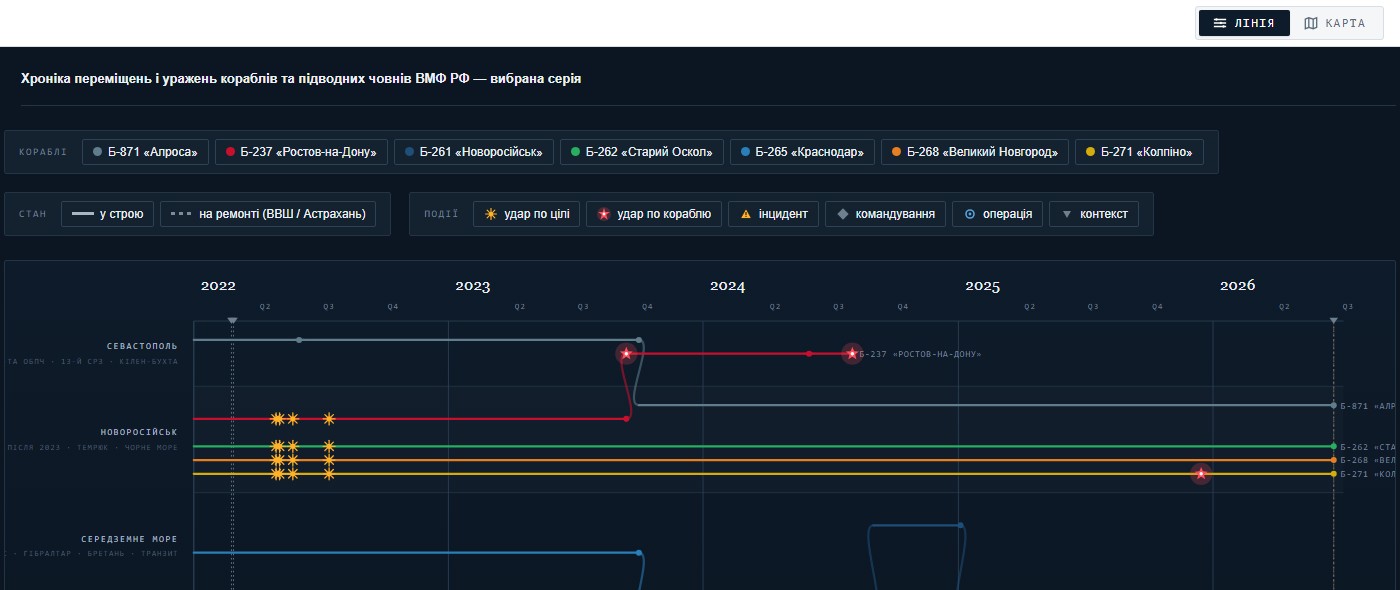This screenshot has width=1400, height=590.
Task: Toggle ship Б-871 «Алроса» filter
Action: 145,152
